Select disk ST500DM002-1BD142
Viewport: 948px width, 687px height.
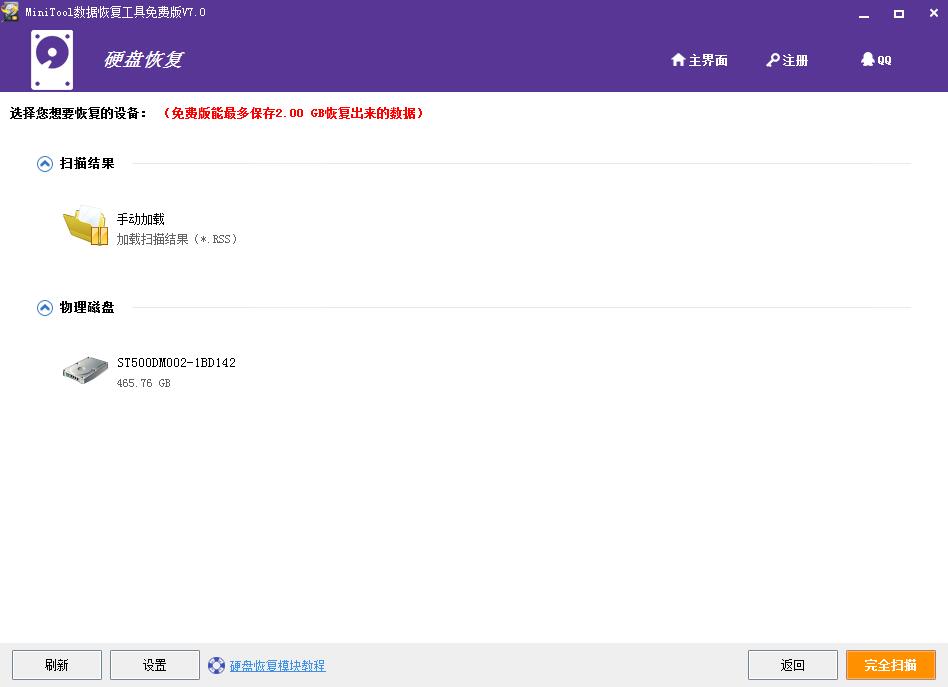(176, 362)
